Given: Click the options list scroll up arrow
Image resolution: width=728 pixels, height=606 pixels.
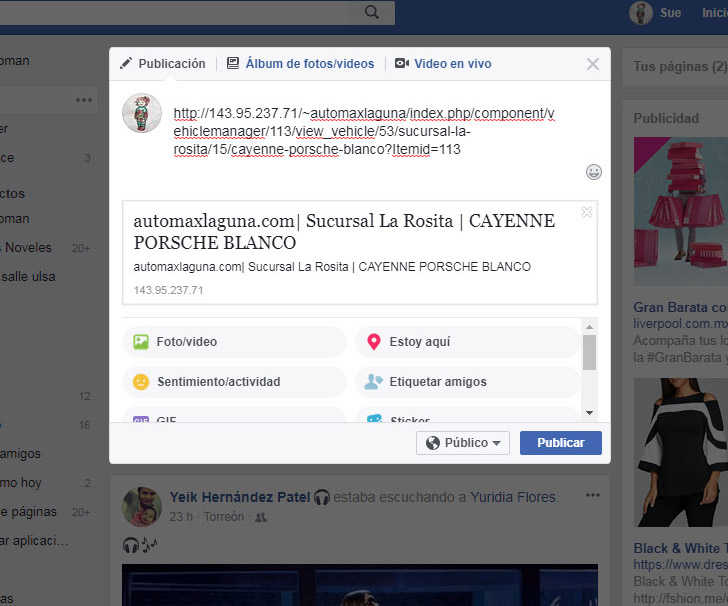Looking at the screenshot, I should 589,327.
